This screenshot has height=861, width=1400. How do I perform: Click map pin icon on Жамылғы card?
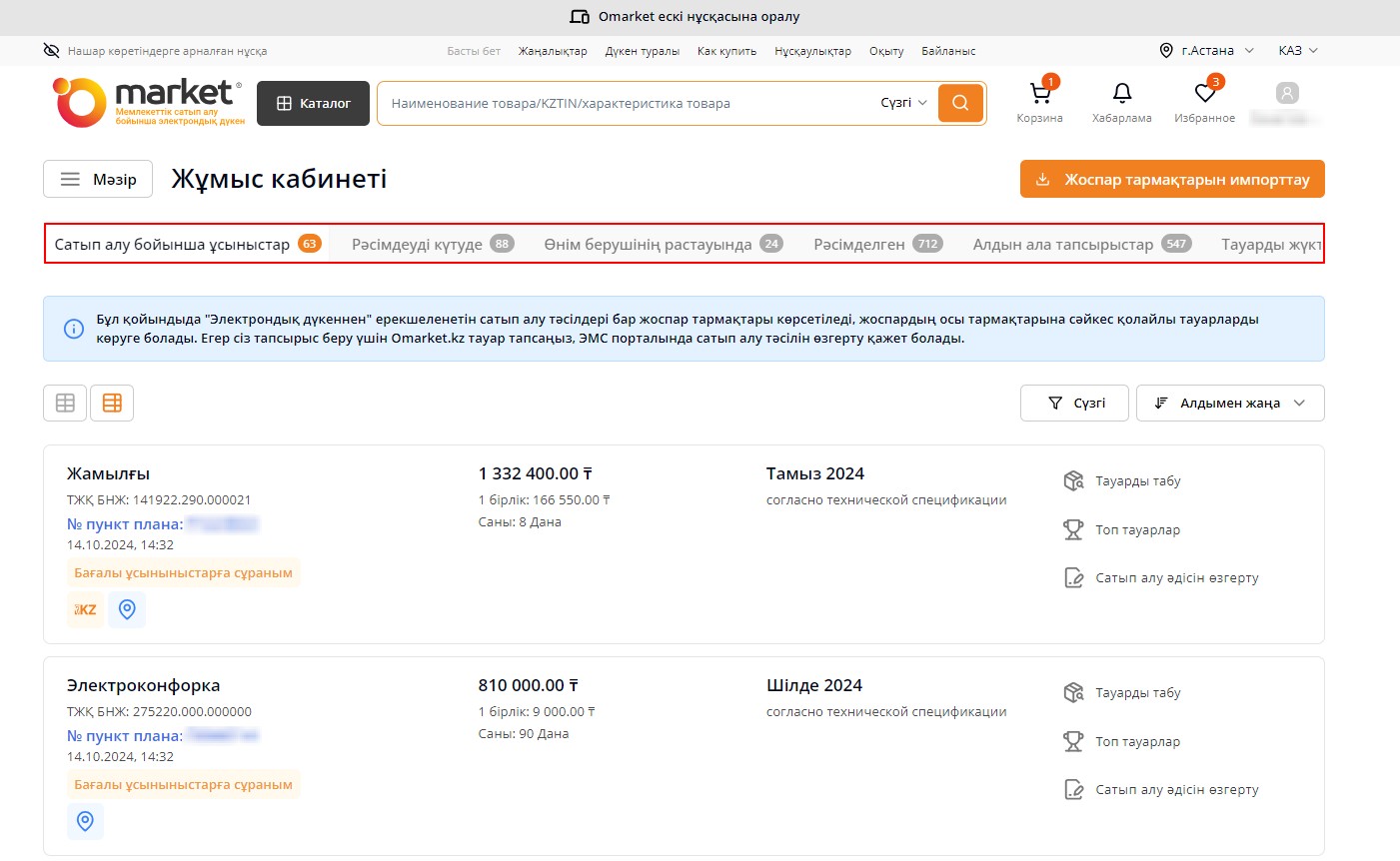[127, 609]
